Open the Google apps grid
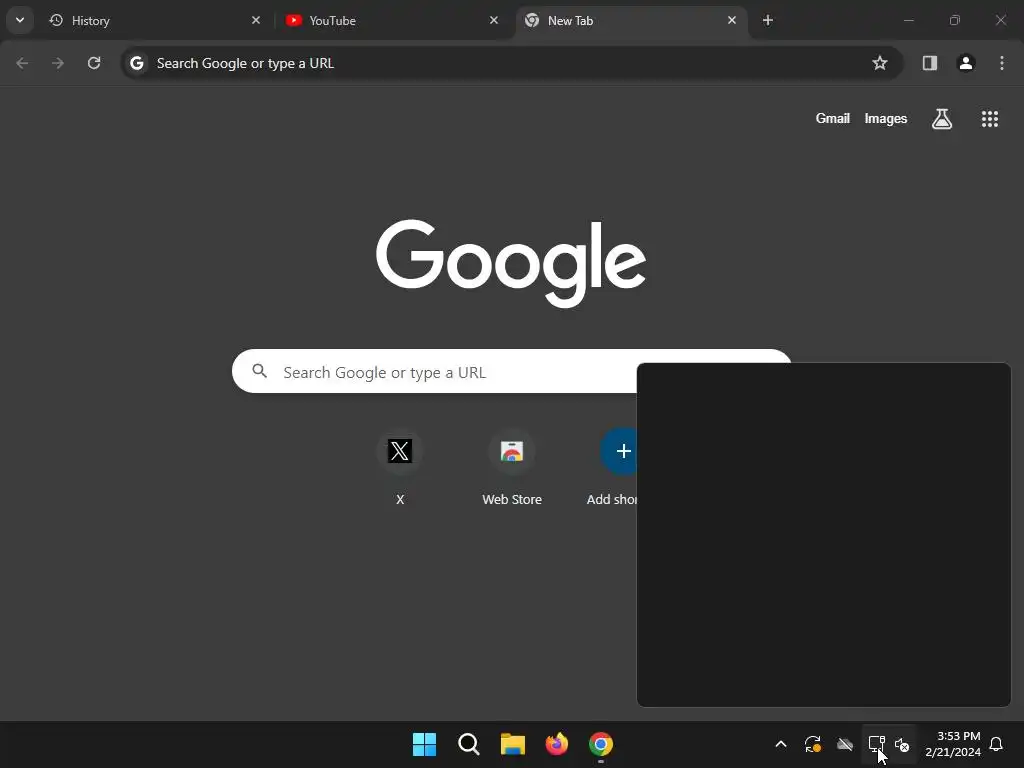 (990, 119)
